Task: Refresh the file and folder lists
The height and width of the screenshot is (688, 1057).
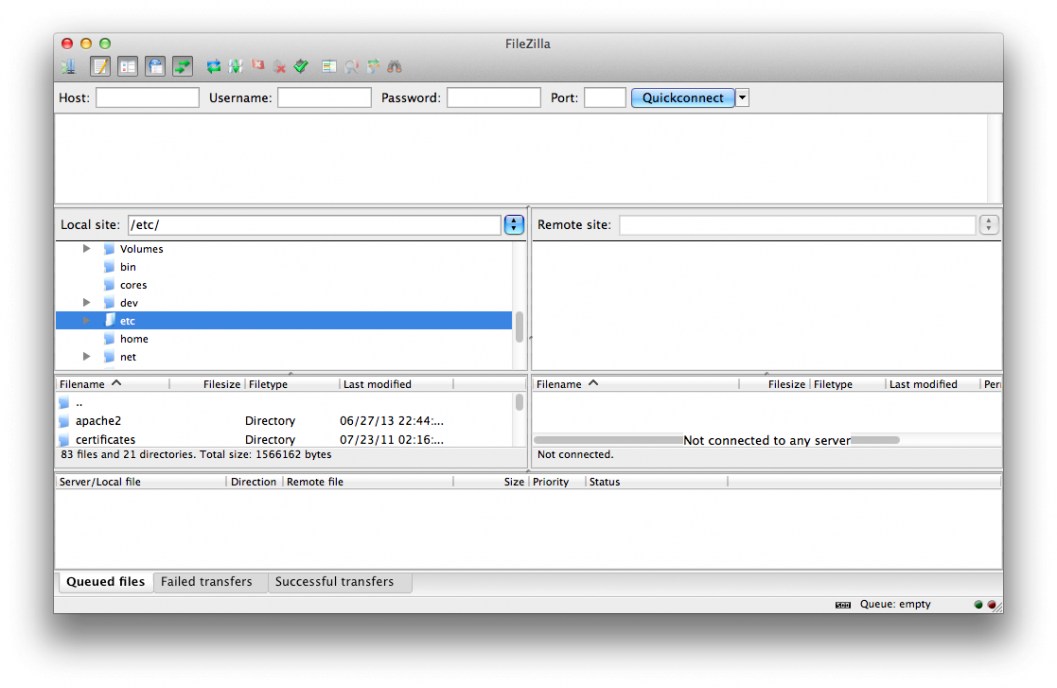Action: pyautogui.click(x=214, y=66)
